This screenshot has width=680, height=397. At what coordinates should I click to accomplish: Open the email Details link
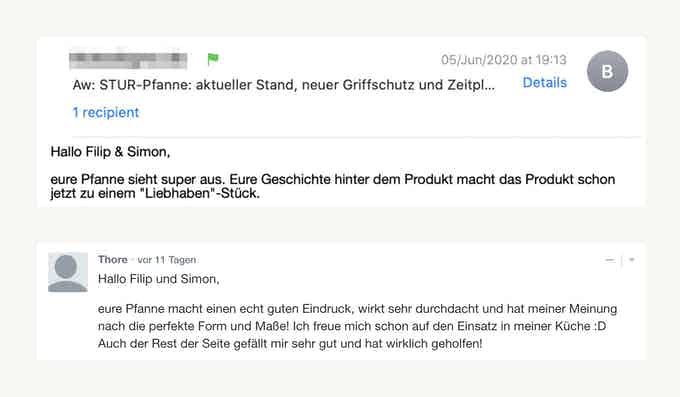tap(545, 82)
